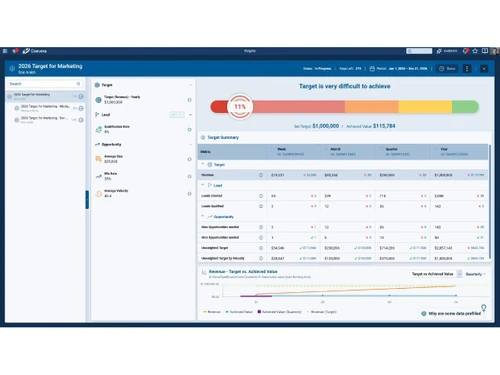Collapse the Opportunity section in settings panel
Viewport: 500px width, 375px height.
(190, 144)
